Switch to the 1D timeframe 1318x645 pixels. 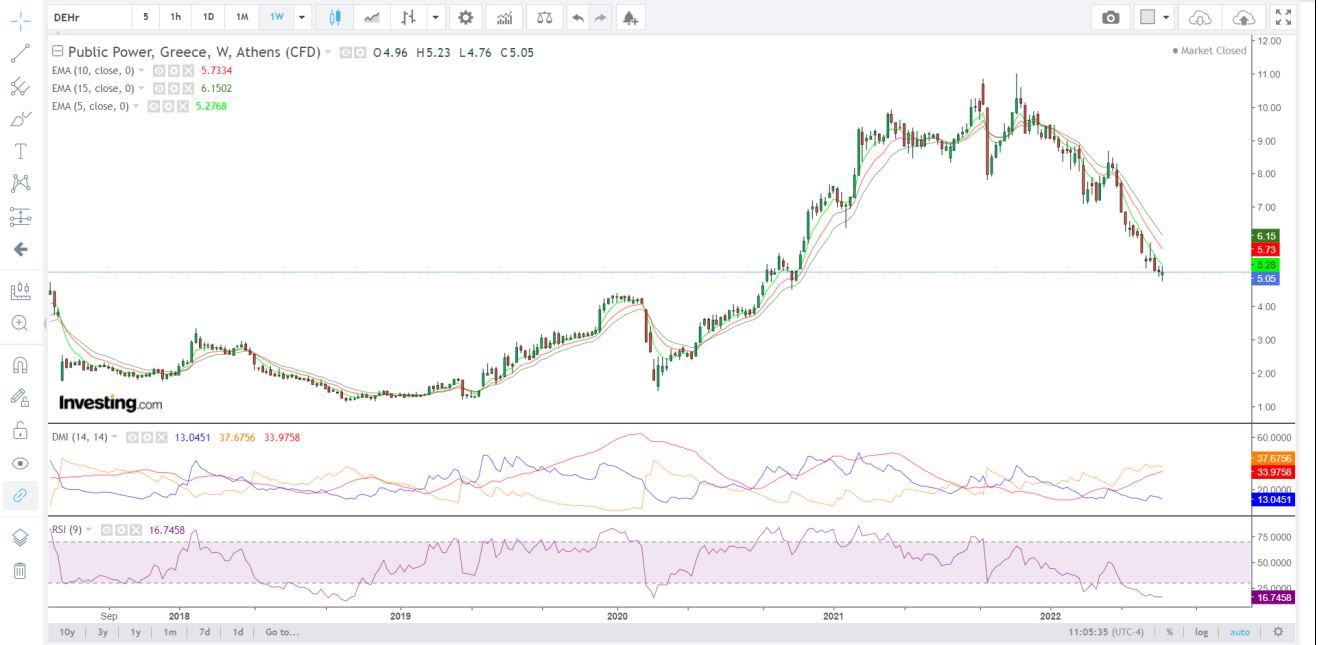208,17
